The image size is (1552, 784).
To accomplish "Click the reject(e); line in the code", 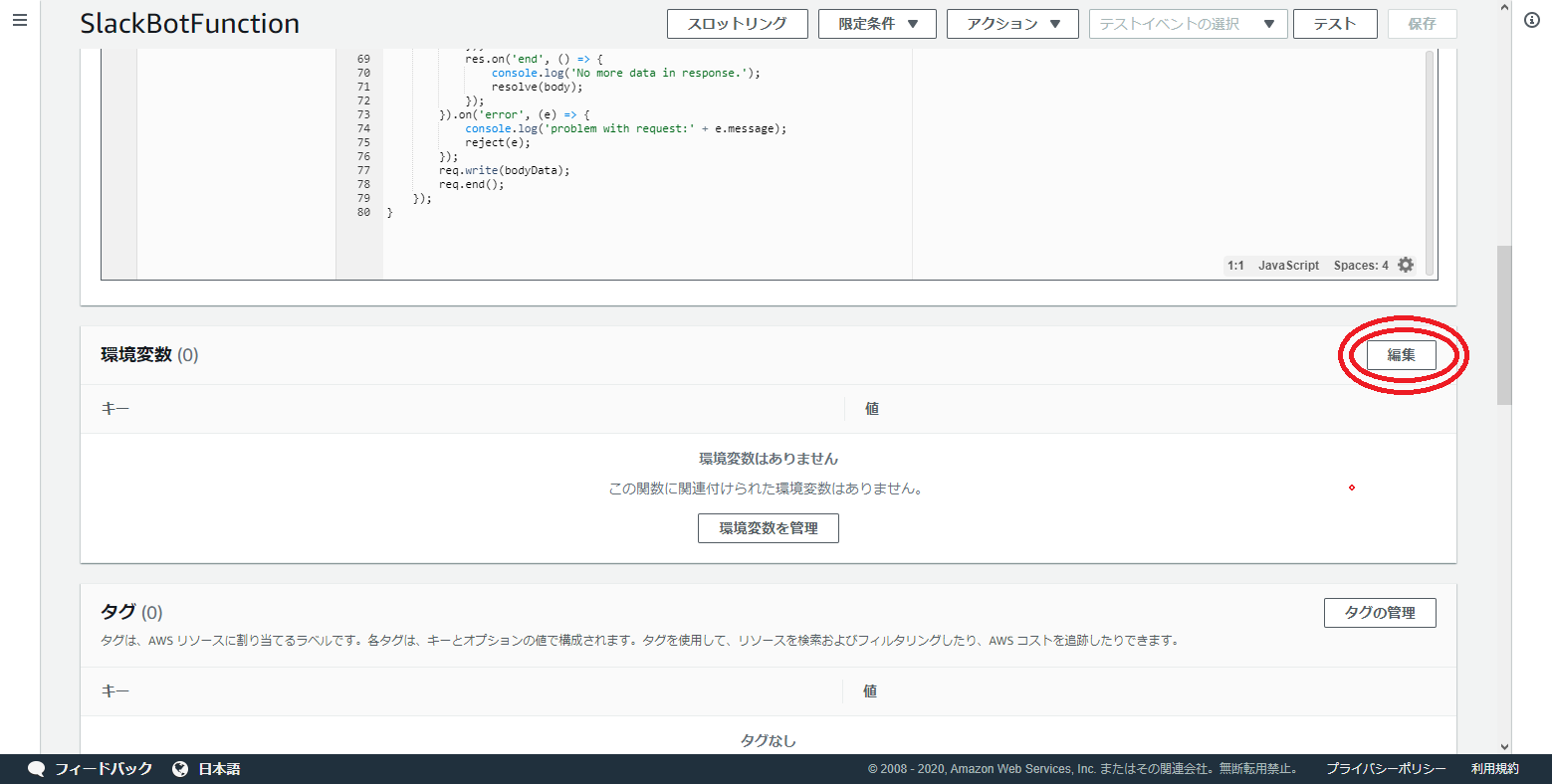I will (x=498, y=142).
